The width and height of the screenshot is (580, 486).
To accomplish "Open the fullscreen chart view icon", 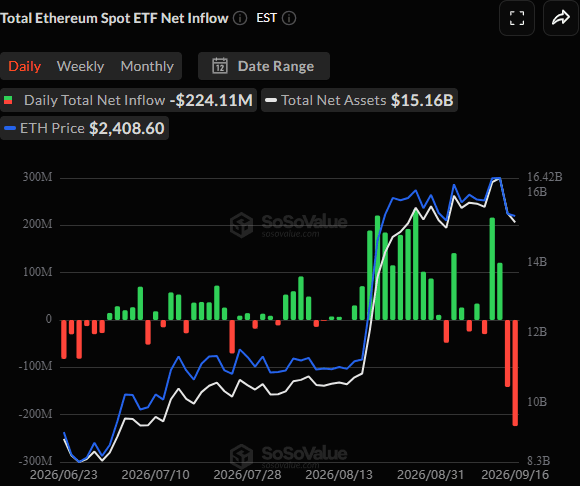I will point(517,18).
